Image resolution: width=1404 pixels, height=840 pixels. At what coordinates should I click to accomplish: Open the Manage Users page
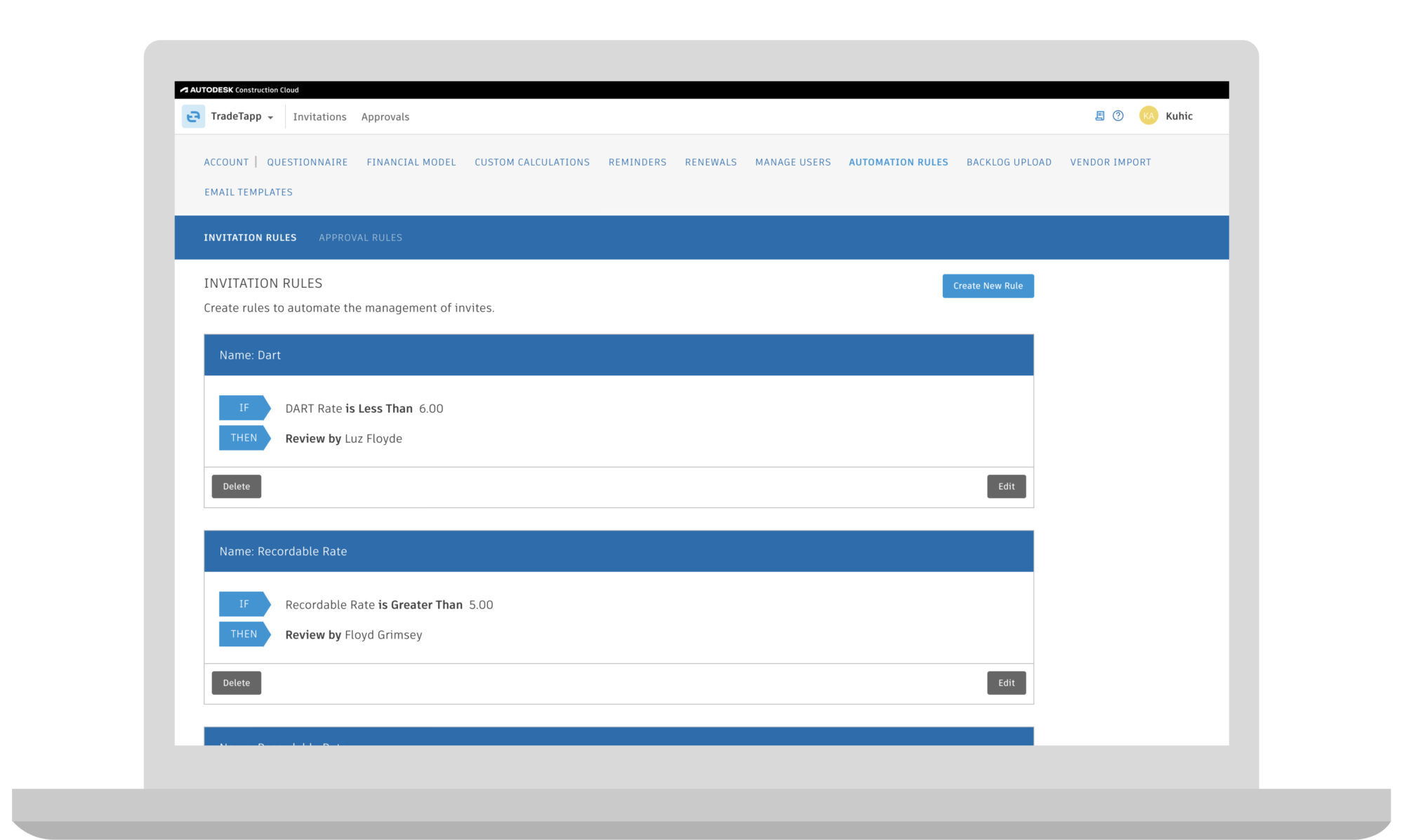[x=793, y=161]
